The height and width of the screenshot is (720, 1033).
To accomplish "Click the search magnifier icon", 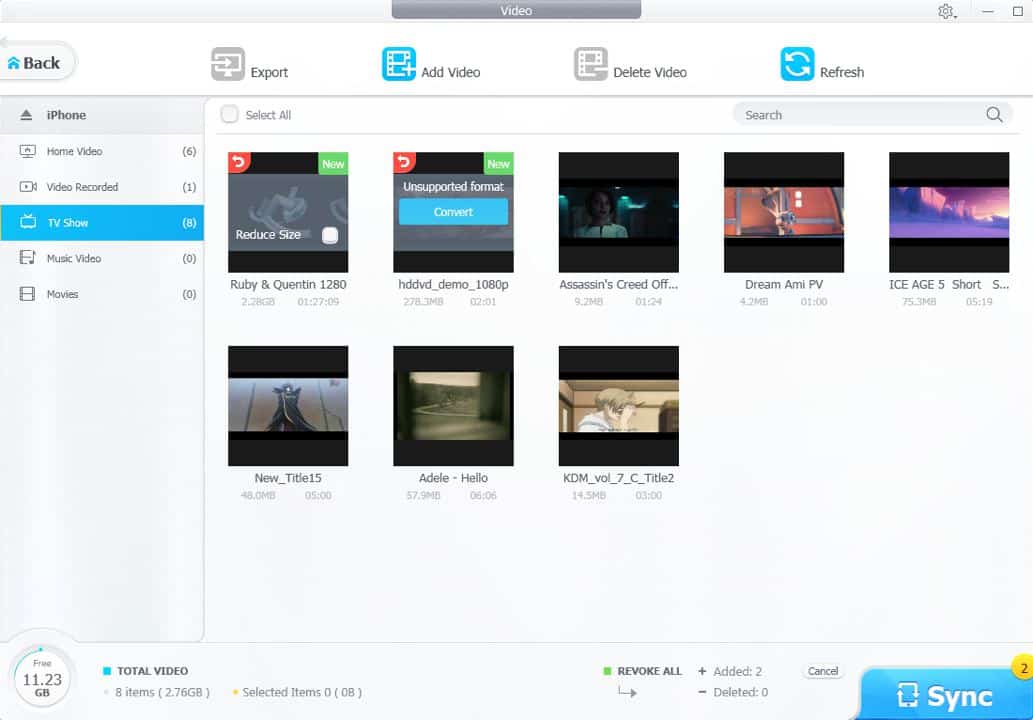I will [x=994, y=115].
